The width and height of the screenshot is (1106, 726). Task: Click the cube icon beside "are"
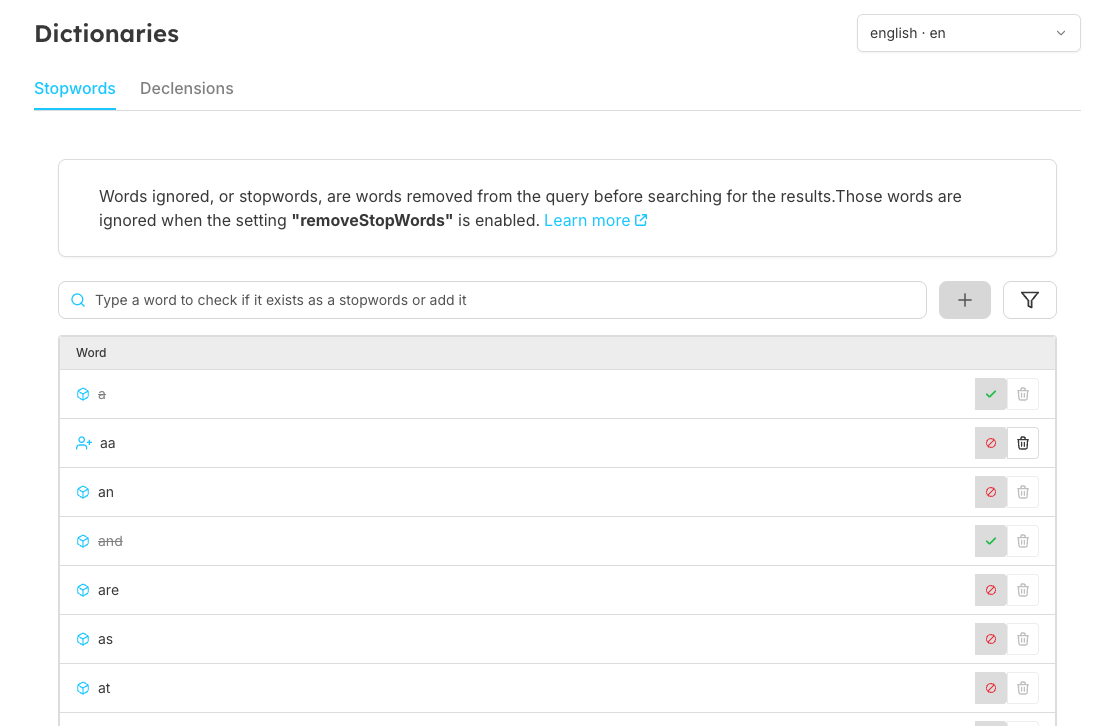pos(83,590)
